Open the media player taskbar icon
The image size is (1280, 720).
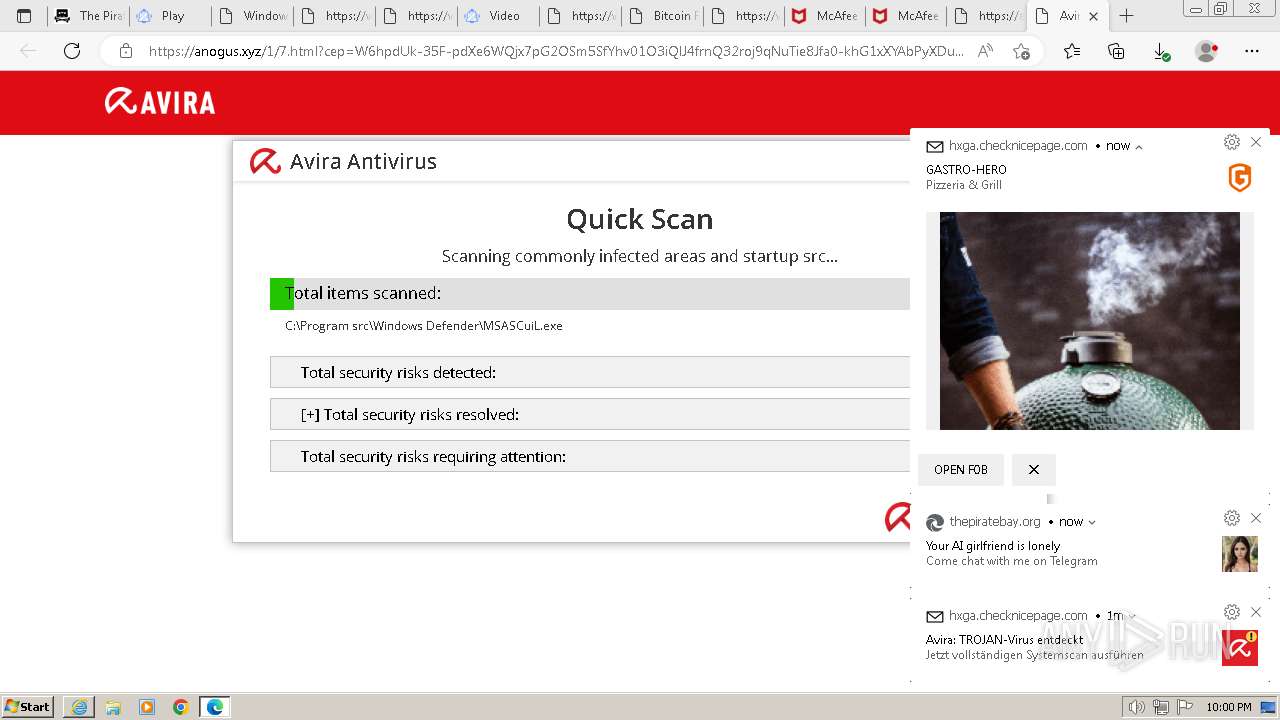[147, 707]
